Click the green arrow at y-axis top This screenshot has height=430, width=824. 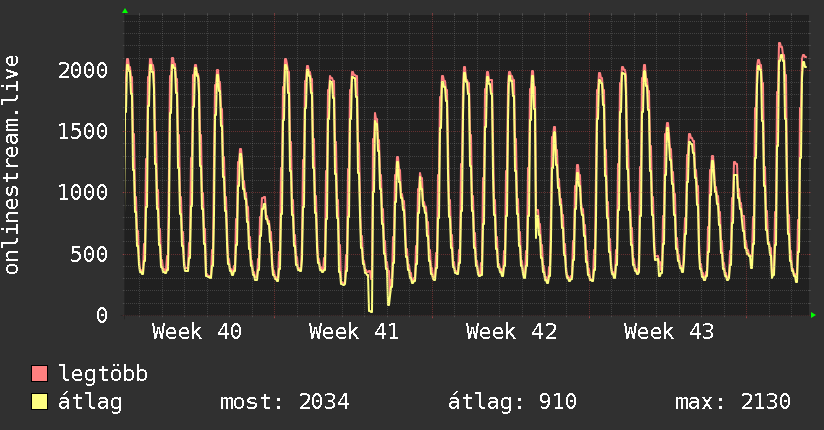(125, 11)
